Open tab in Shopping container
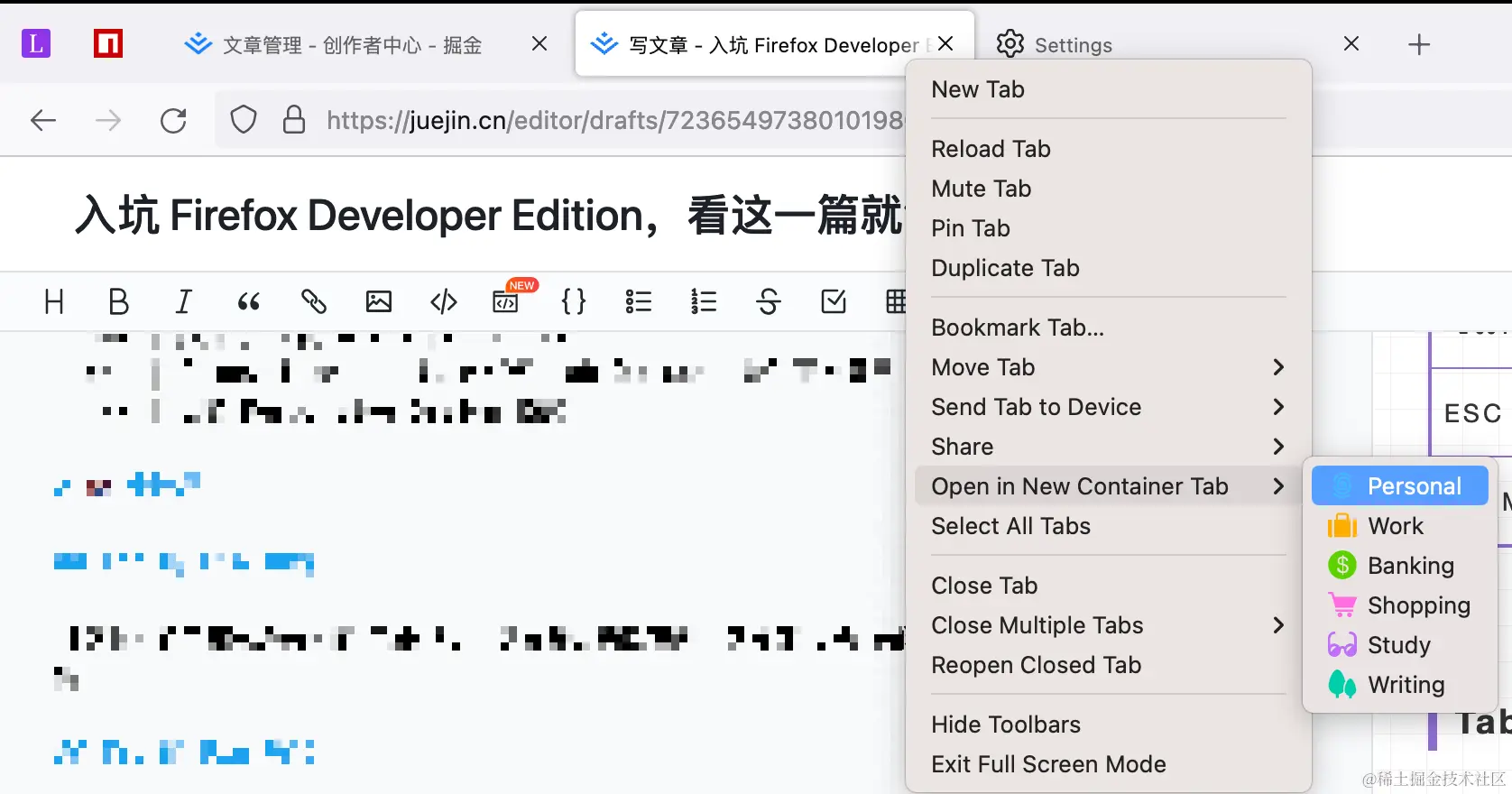 pos(1400,605)
